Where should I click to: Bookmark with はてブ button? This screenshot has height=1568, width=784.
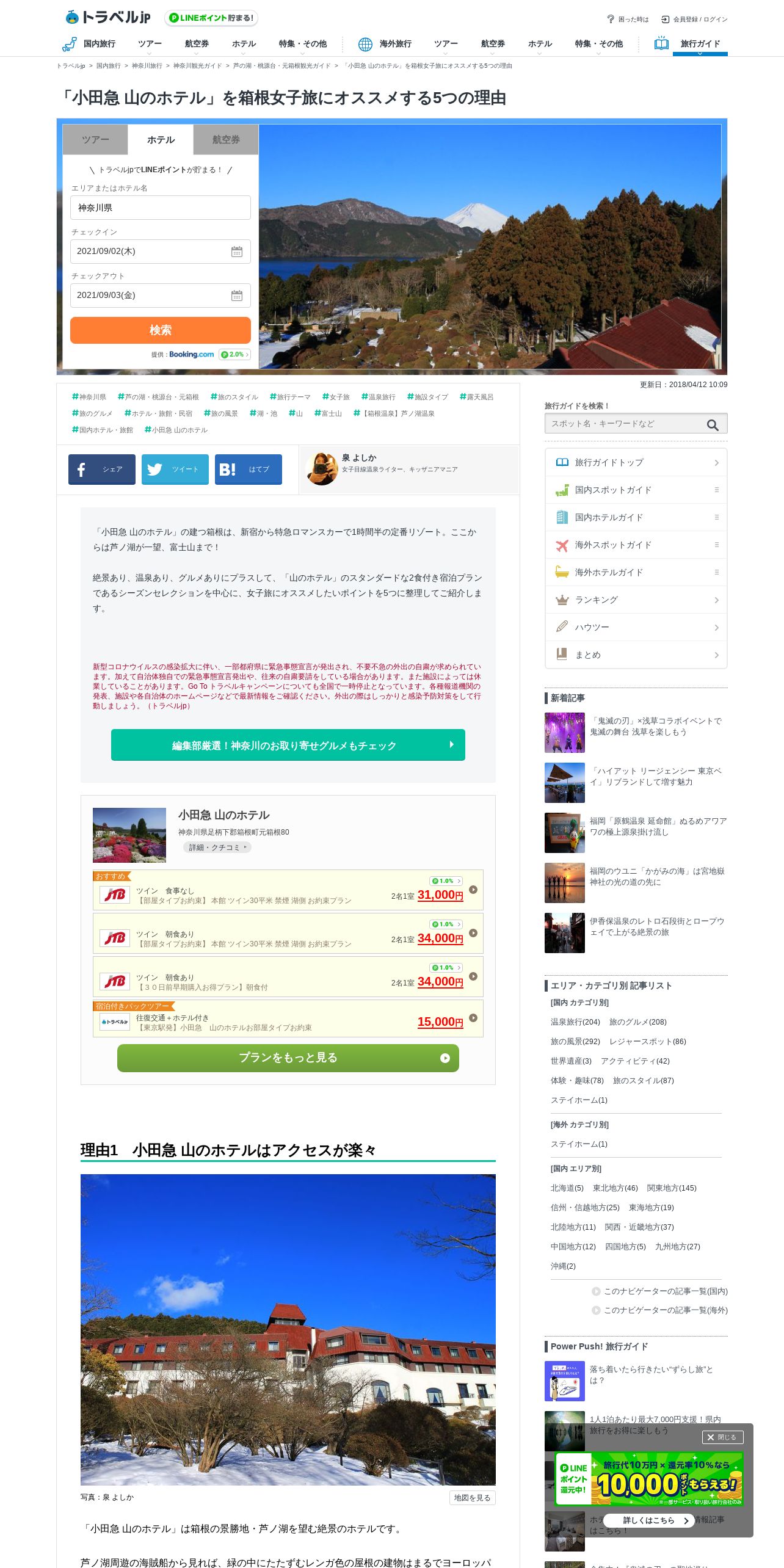(x=249, y=470)
